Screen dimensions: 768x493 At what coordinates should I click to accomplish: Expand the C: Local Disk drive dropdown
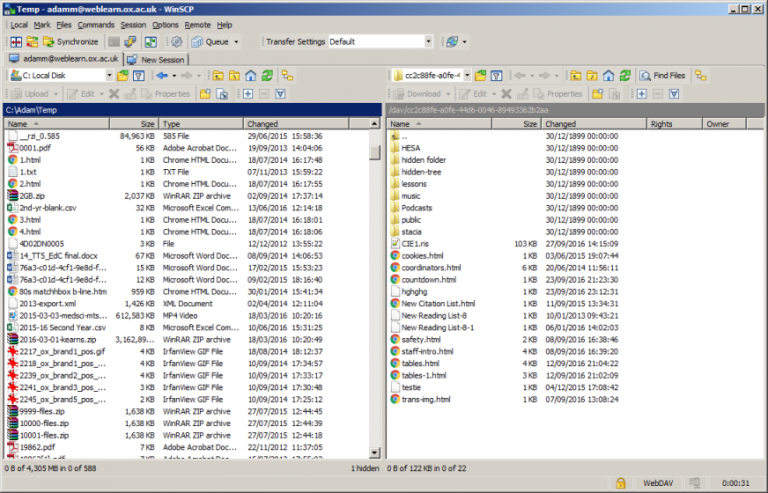[x=105, y=75]
